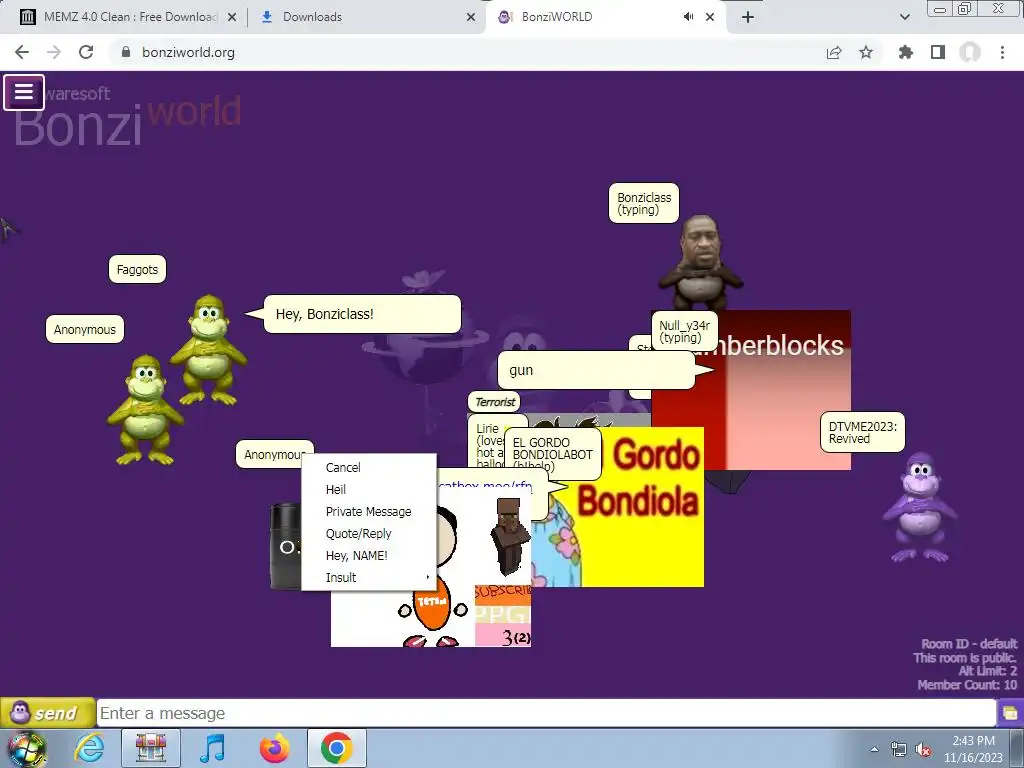Switch to Chrome taskbar button

(336, 748)
